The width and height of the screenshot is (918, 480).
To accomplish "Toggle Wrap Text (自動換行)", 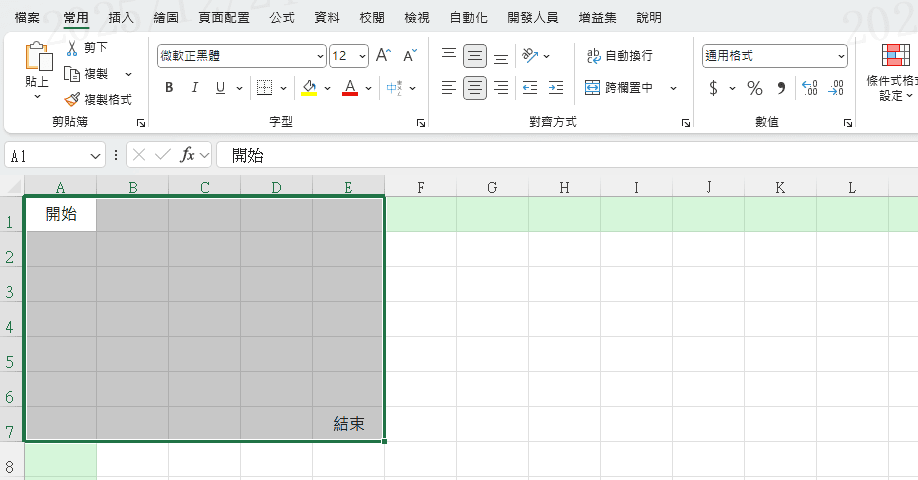I will pyautogui.click(x=620, y=56).
